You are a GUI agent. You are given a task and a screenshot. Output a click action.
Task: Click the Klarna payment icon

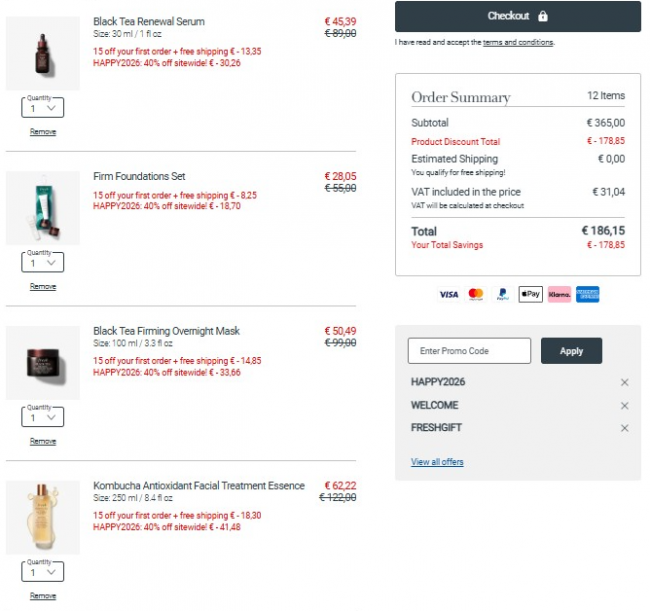pos(559,294)
